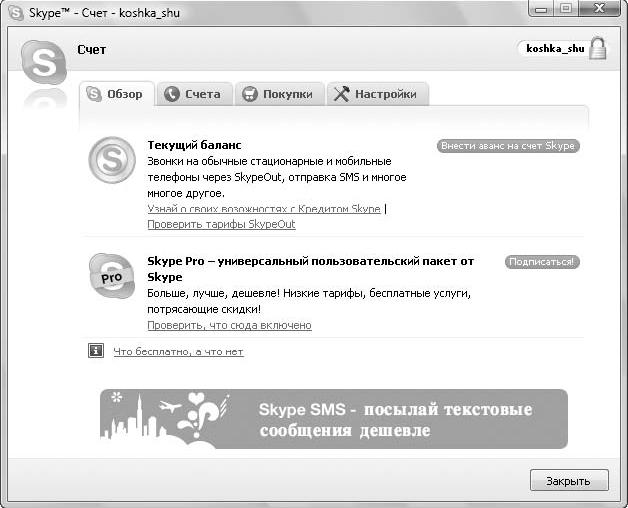Click the Skype Pro logo icon
This screenshot has height=508, width=628.
pos(111,275)
